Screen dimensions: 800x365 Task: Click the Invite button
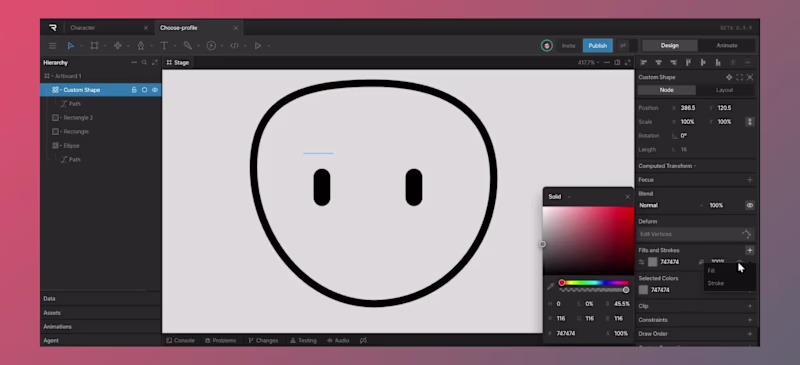pos(568,45)
